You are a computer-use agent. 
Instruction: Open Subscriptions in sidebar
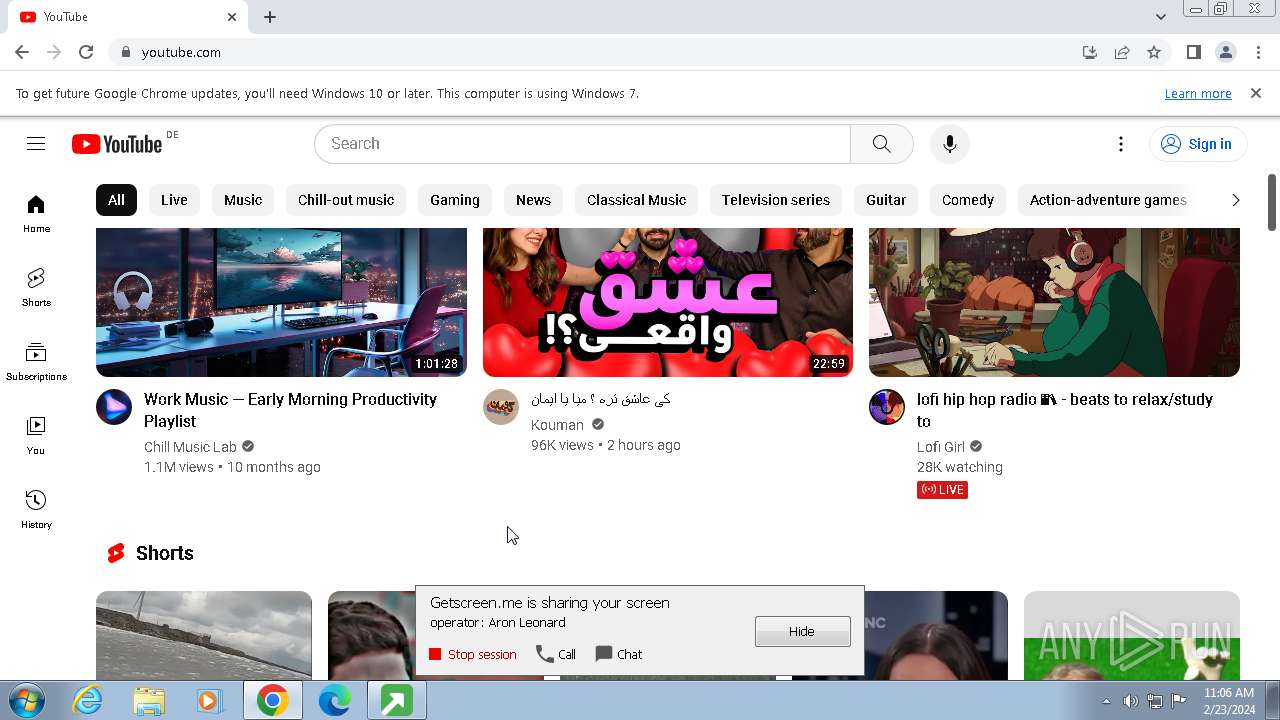(x=36, y=362)
